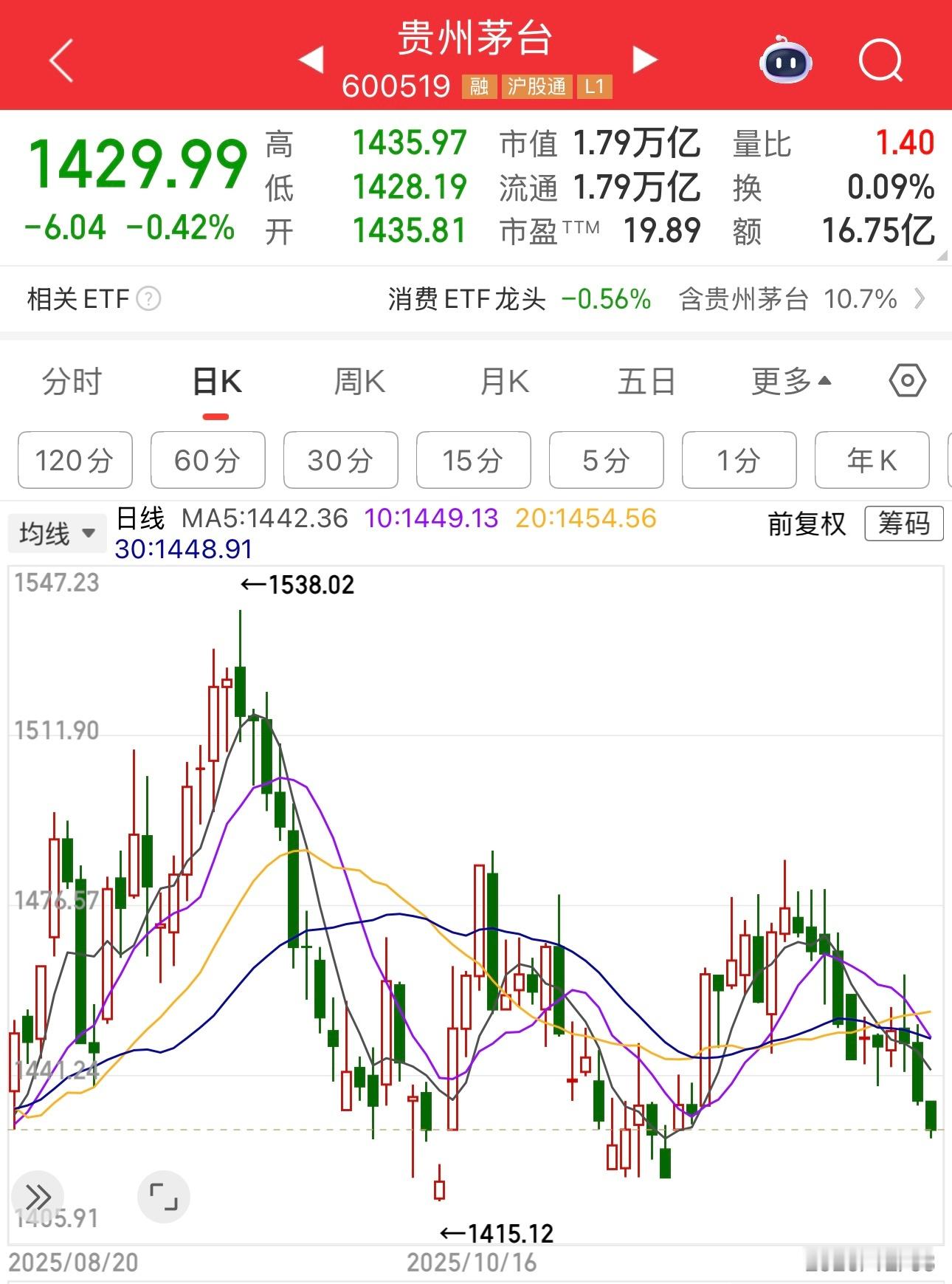Screen dimensions: 952x1284
Task: Go to next stock with right triangle
Action: tap(644, 60)
